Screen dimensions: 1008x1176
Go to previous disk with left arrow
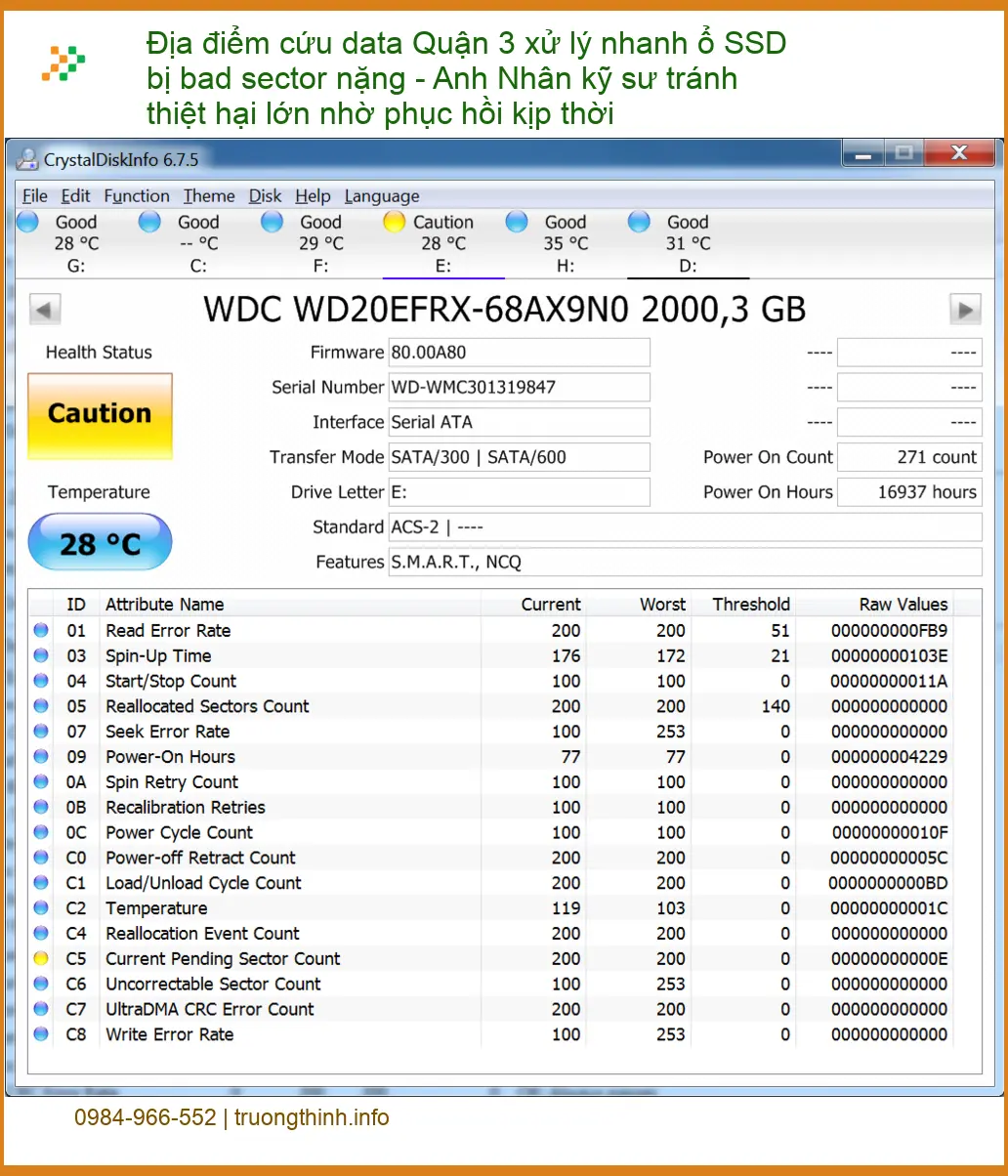pyautogui.click(x=45, y=310)
